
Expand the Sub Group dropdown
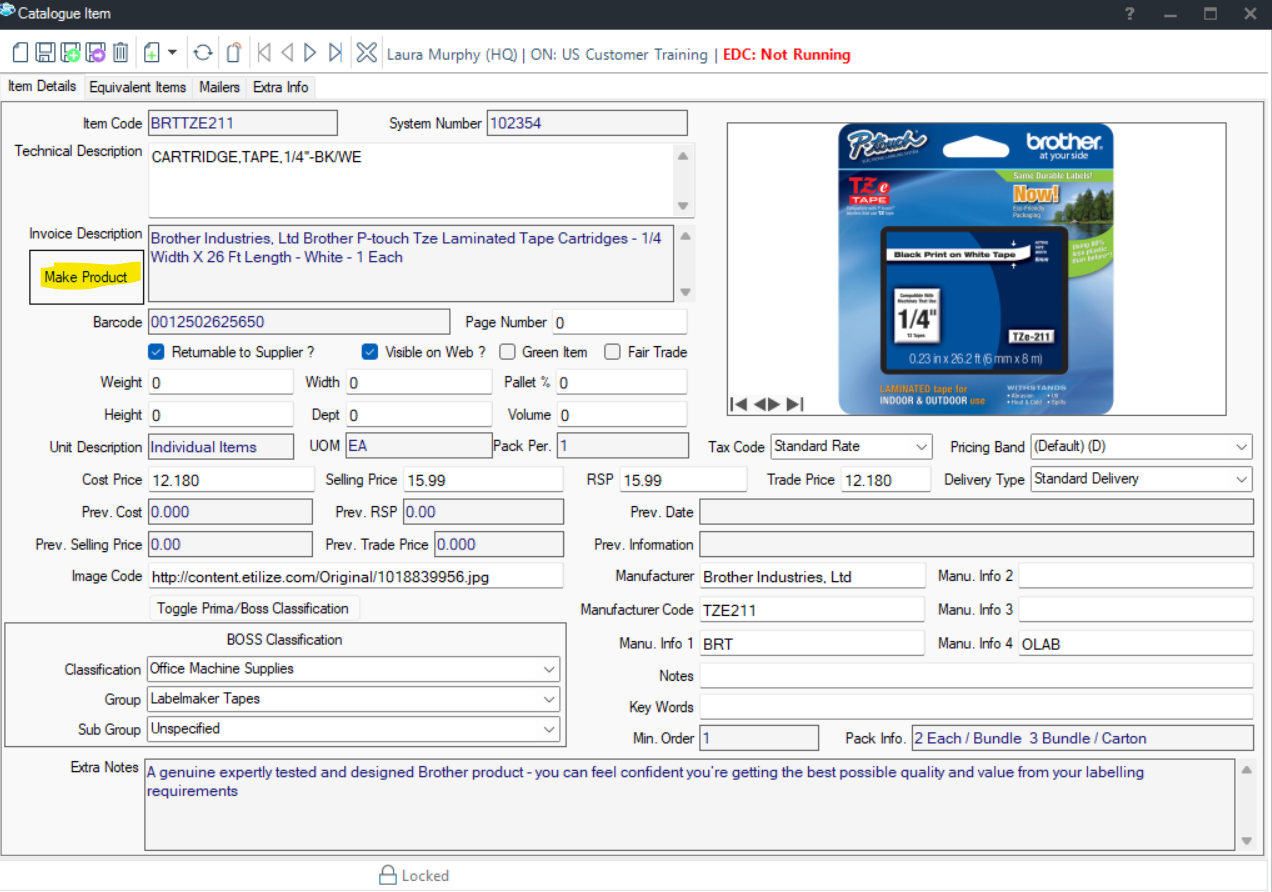[x=354, y=729]
